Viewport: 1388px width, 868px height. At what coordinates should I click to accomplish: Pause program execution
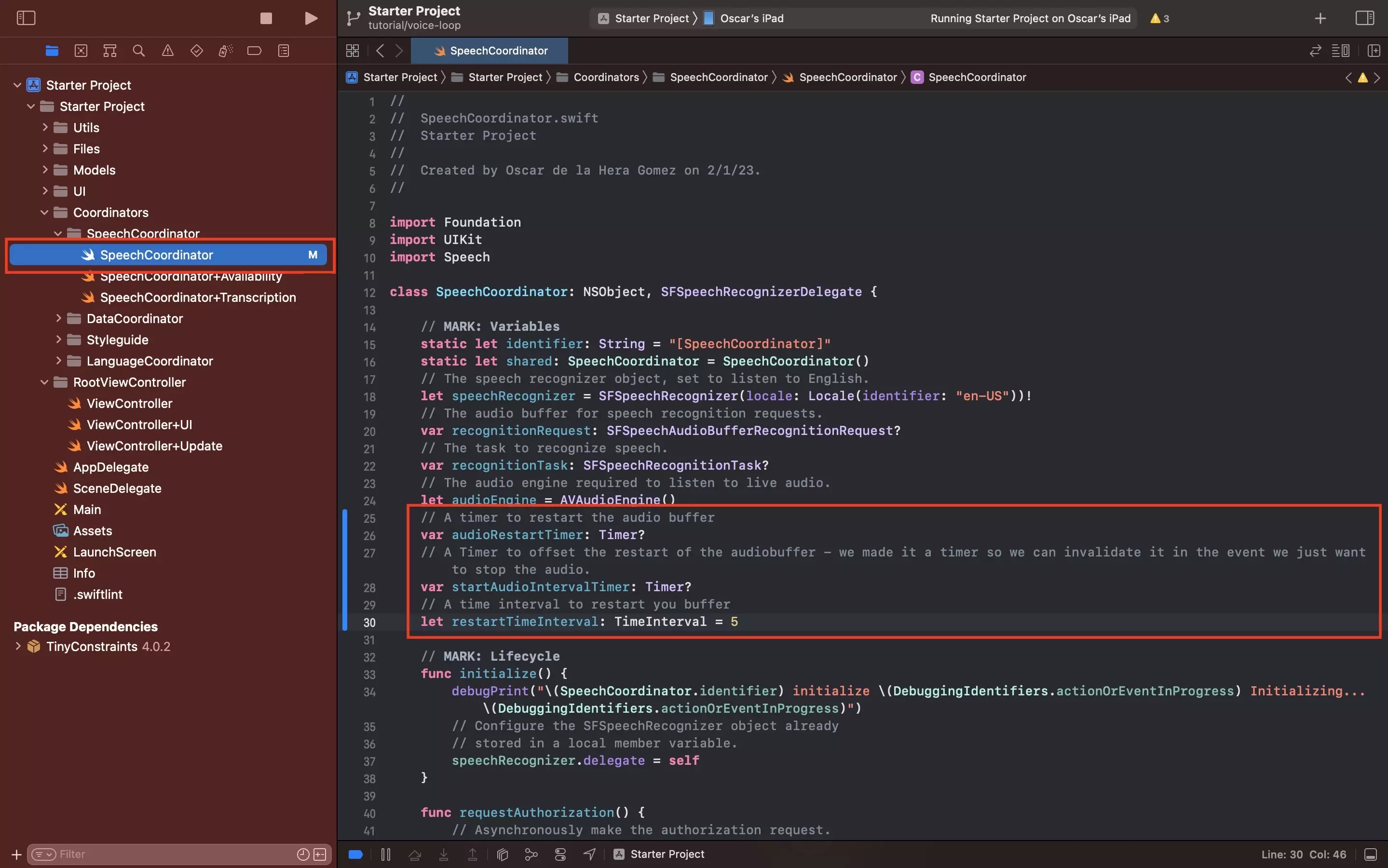(x=386, y=854)
